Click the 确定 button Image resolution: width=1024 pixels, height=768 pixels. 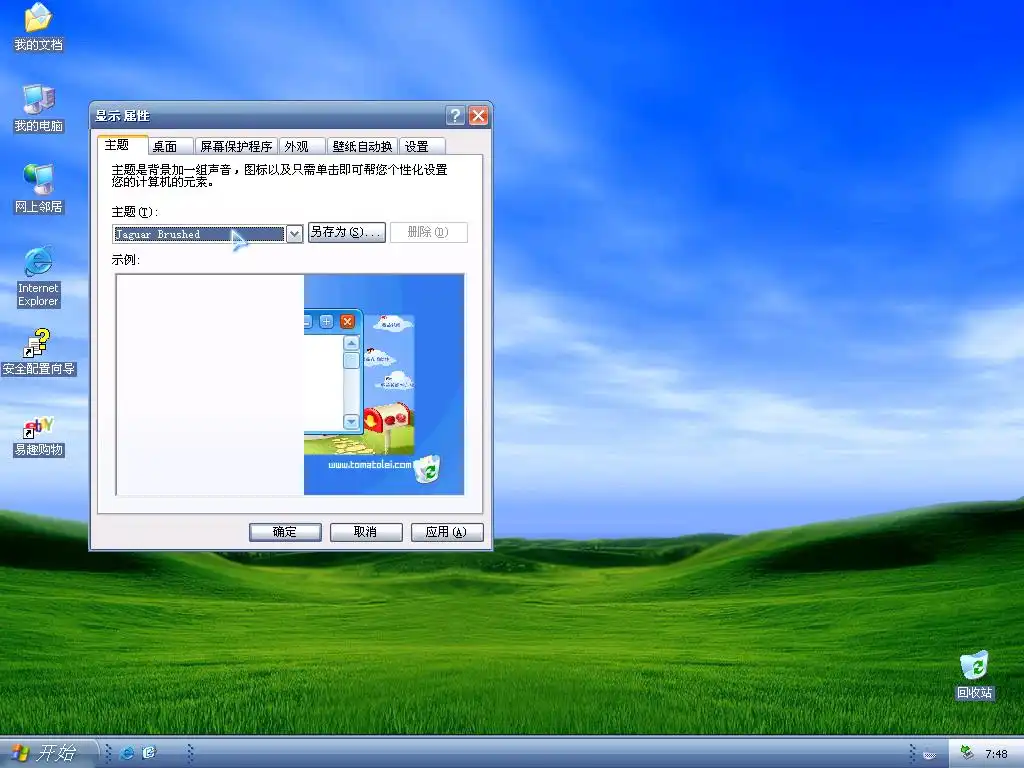coord(285,532)
